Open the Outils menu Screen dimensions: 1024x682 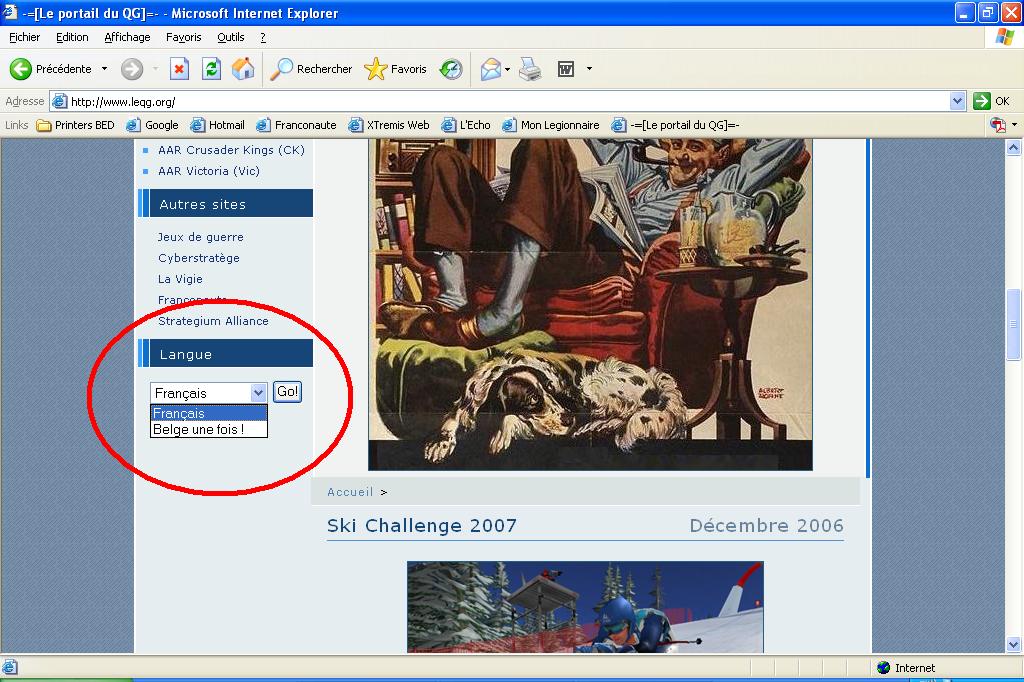231,37
